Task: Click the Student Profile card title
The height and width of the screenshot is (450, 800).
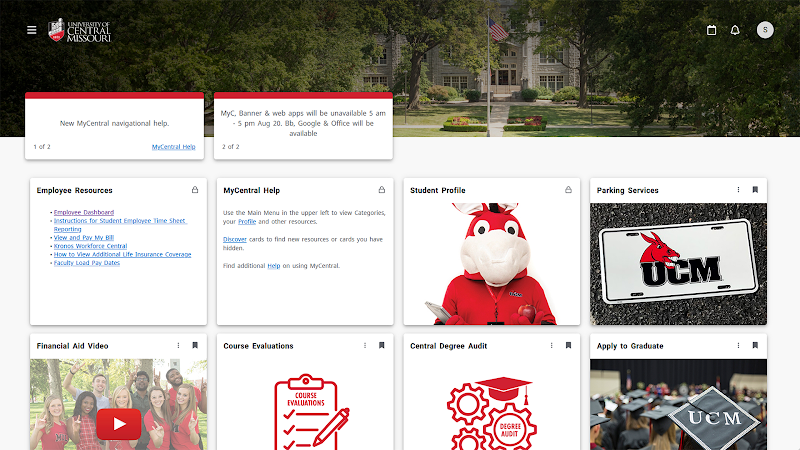Action: pyautogui.click(x=438, y=190)
